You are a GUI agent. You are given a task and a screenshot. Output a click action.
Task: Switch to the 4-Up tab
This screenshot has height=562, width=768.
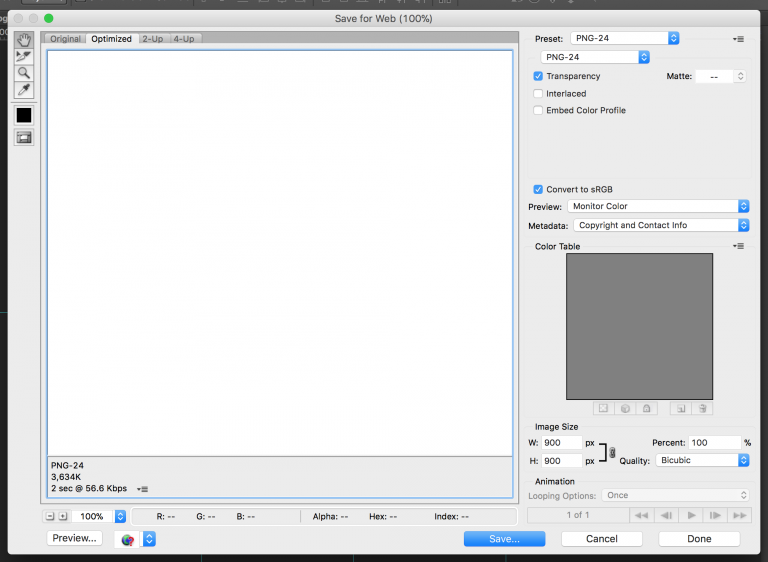pyautogui.click(x=184, y=39)
